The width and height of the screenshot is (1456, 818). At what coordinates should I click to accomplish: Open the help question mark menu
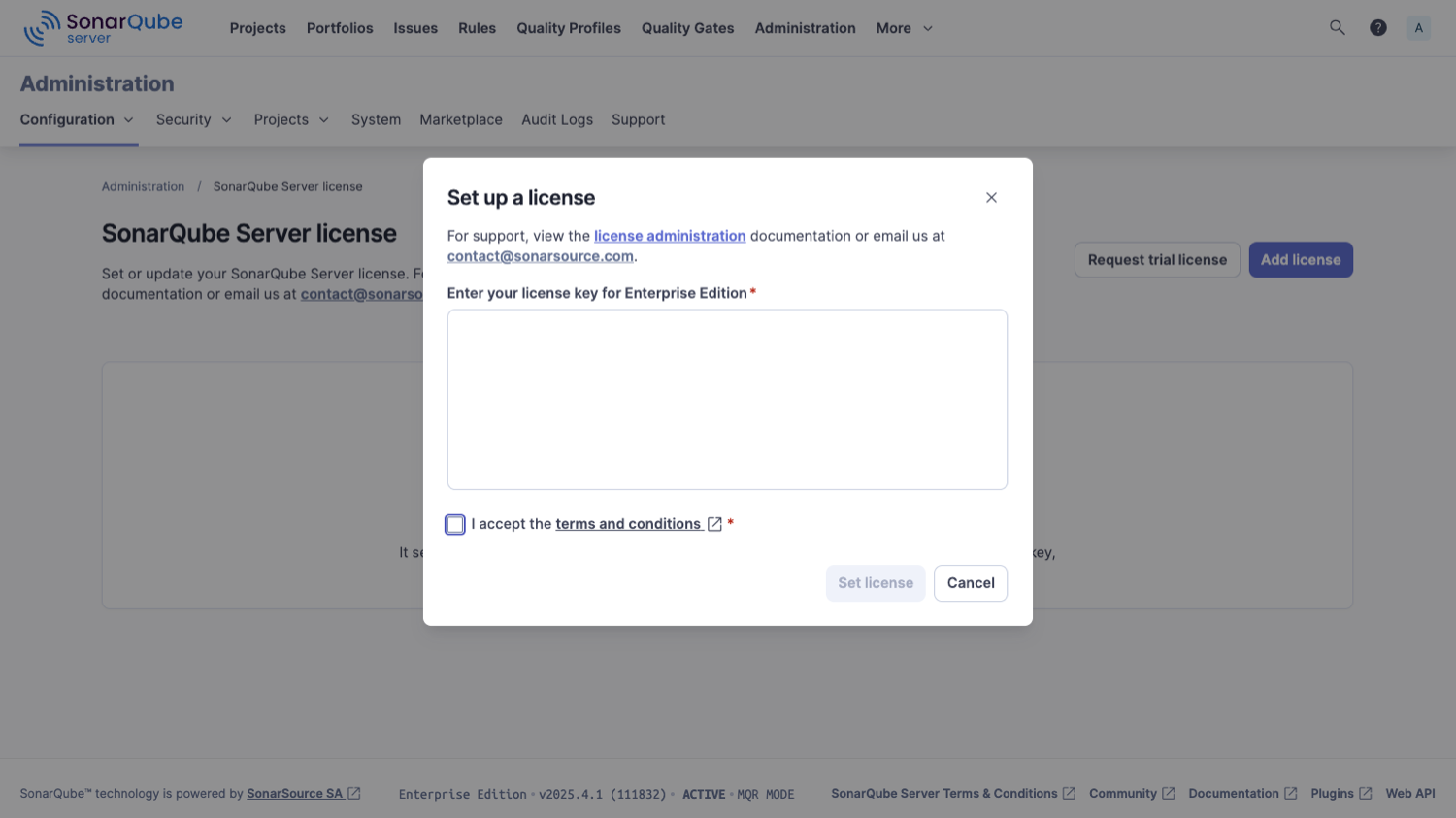coord(1378,27)
